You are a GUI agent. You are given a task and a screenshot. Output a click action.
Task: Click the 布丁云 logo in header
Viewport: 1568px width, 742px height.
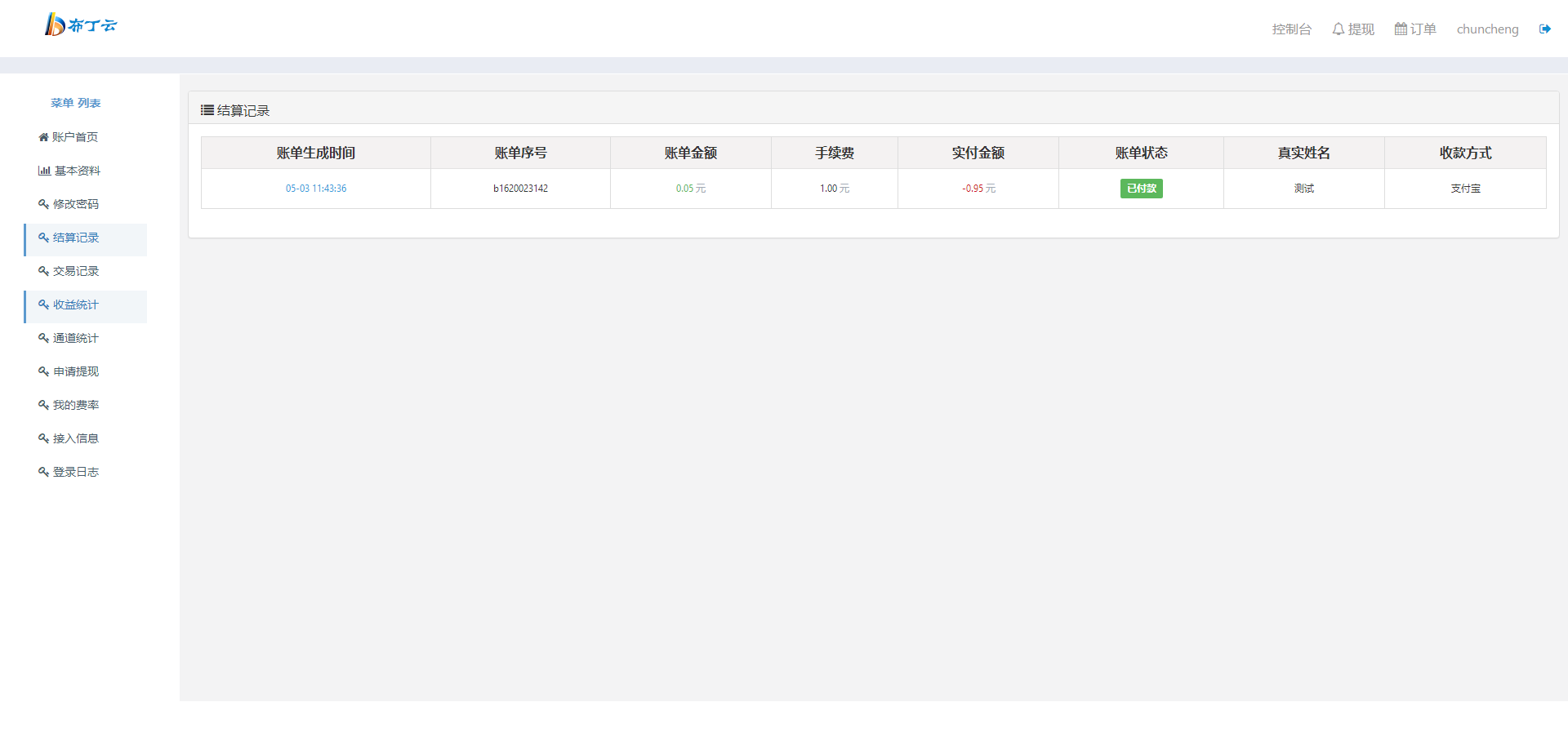coord(80,25)
